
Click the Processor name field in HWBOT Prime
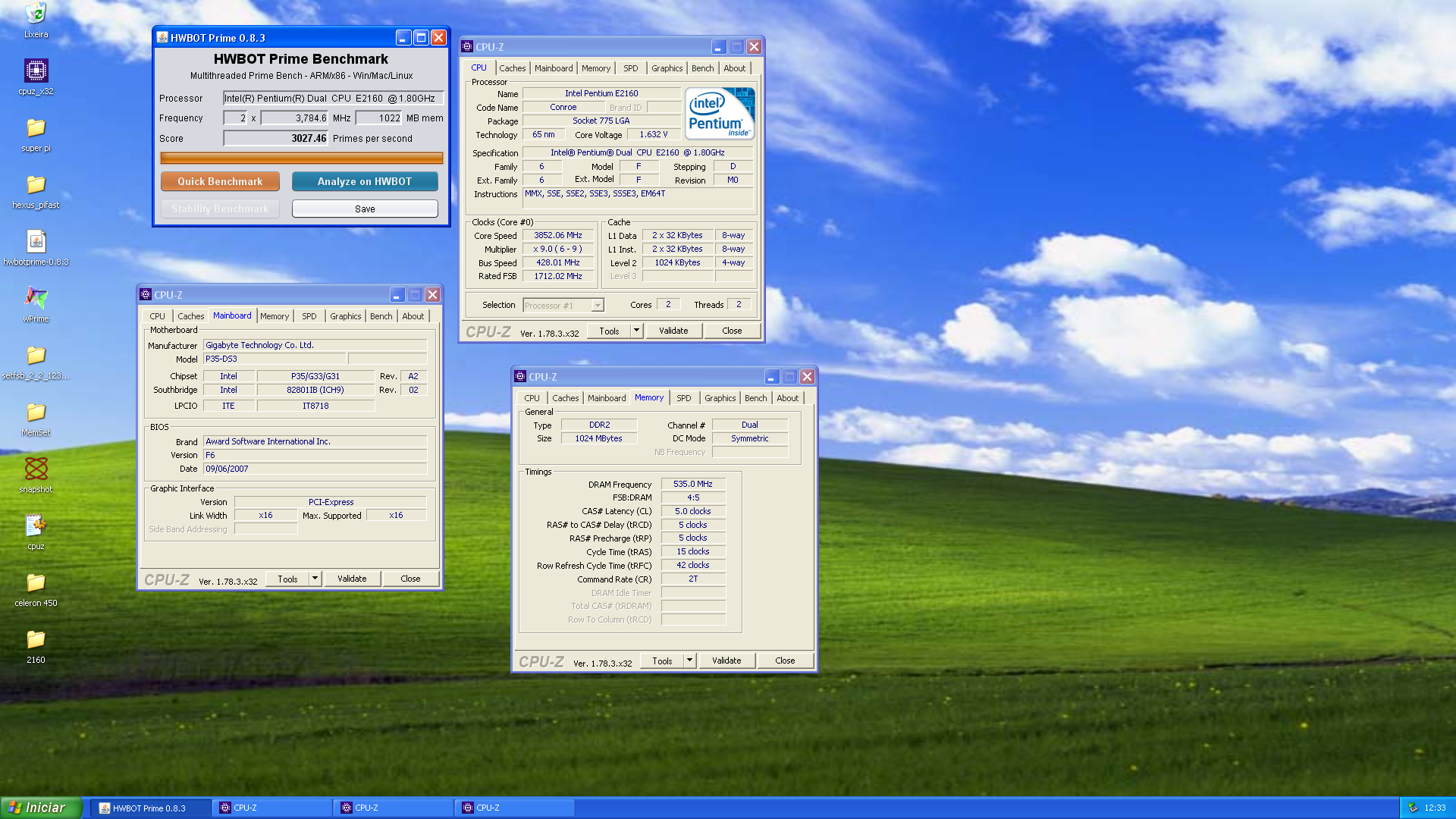point(333,99)
